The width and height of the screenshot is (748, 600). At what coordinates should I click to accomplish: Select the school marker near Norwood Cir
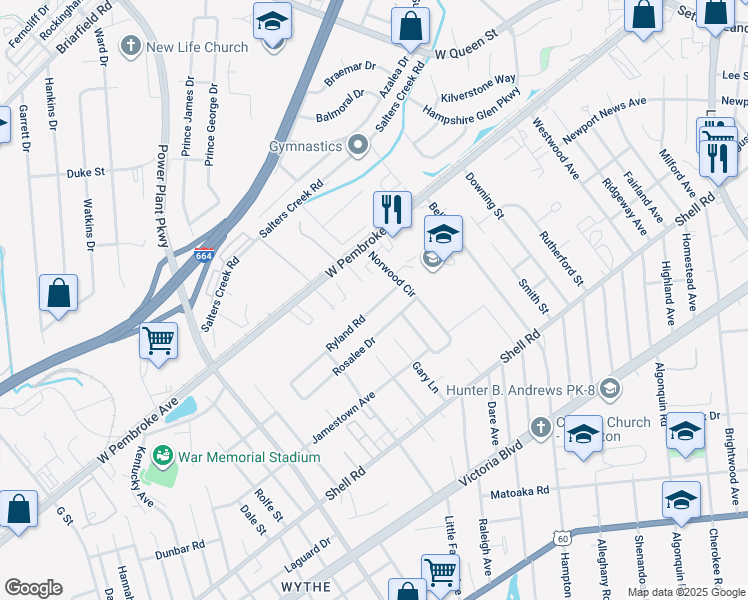click(x=443, y=234)
